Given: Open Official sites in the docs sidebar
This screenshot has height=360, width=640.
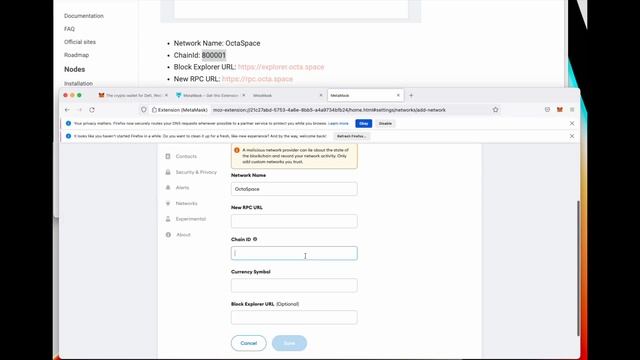Looking at the screenshot, I should coord(80,42).
